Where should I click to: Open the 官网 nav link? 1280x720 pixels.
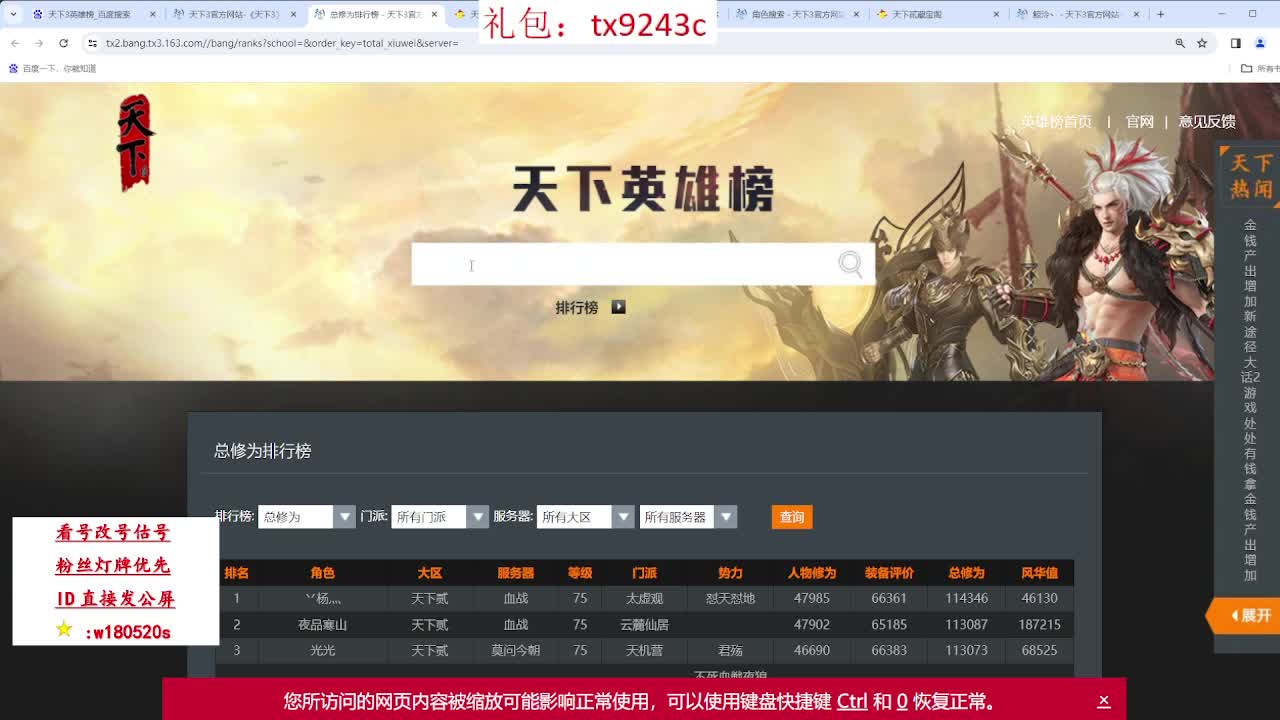click(x=1140, y=121)
